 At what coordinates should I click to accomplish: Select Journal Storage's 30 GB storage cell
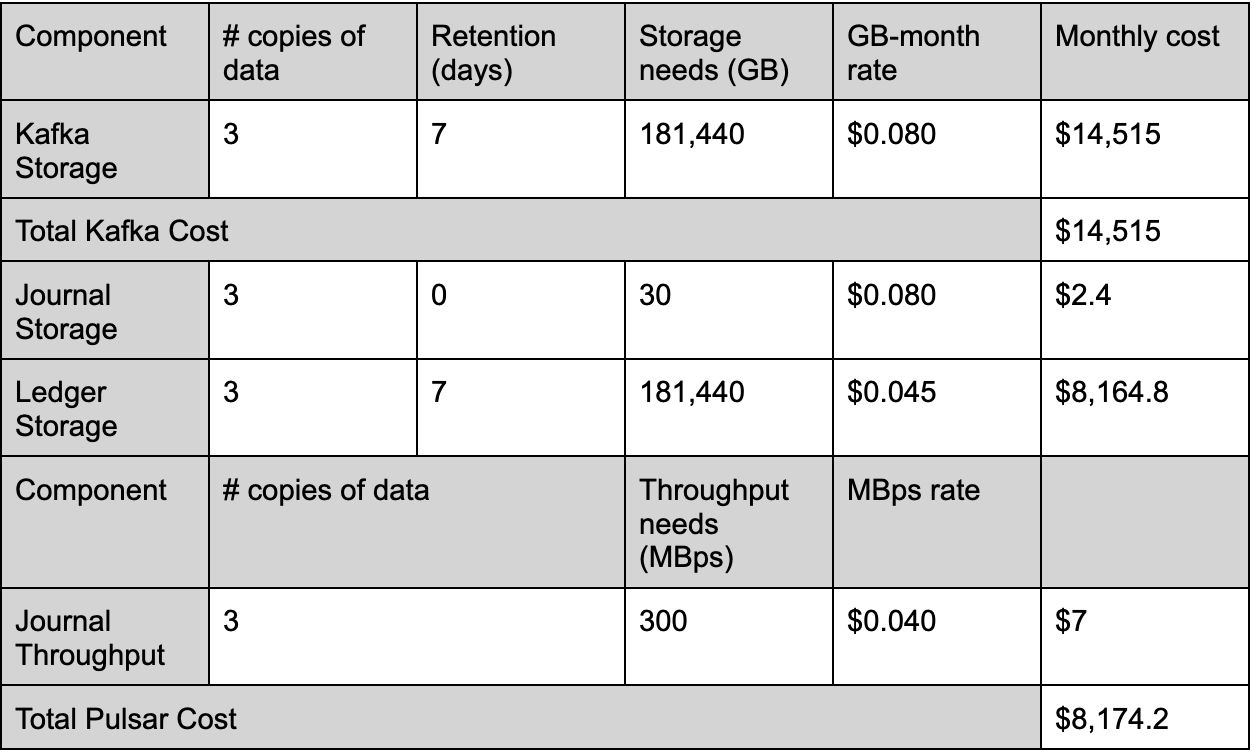(656, 296)
